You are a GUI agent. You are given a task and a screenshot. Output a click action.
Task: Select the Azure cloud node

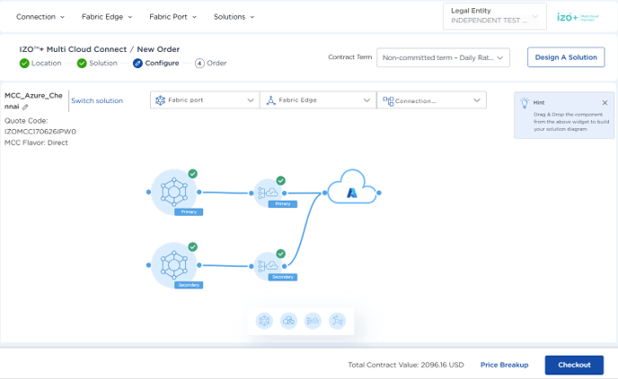[352, 187]
